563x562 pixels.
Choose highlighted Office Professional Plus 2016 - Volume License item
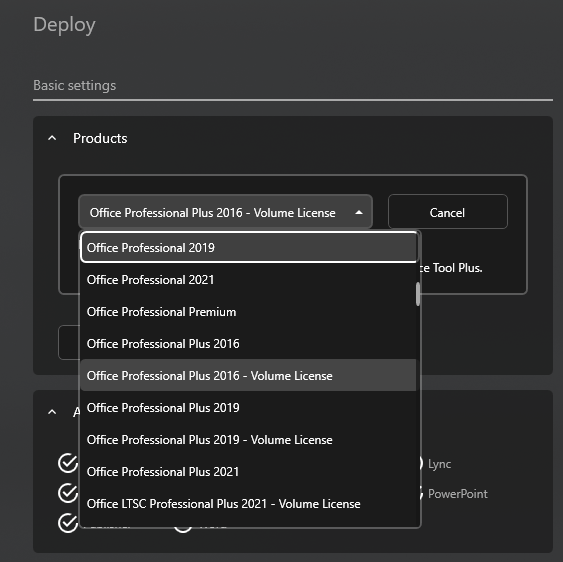(x=248, y=375)
